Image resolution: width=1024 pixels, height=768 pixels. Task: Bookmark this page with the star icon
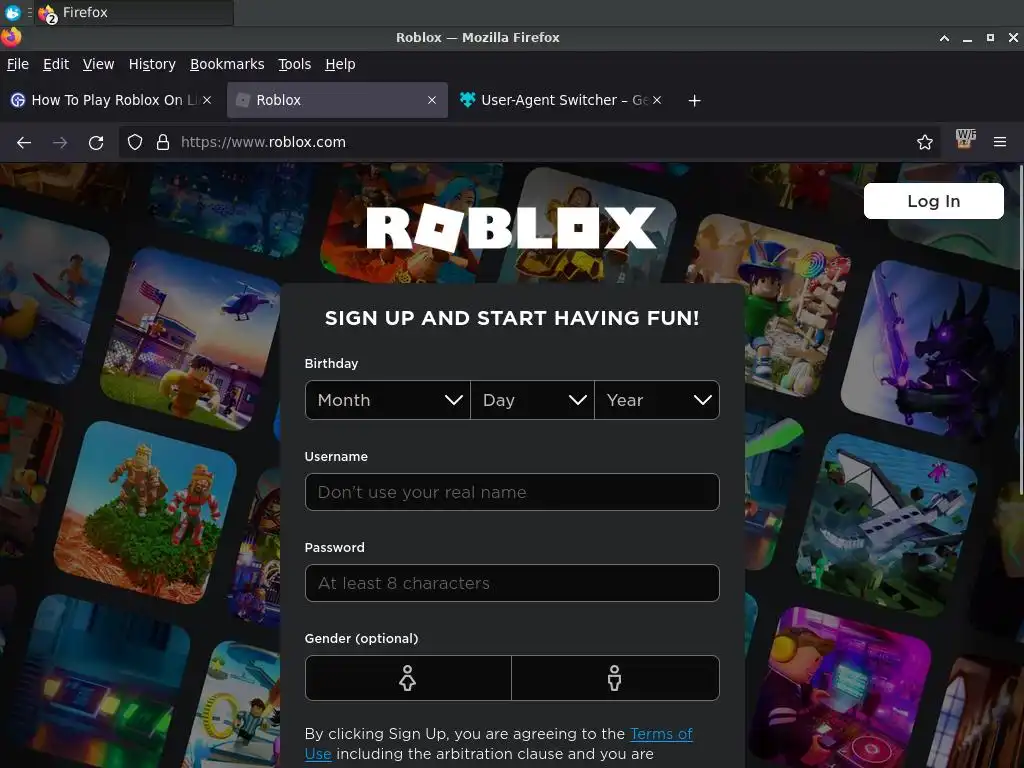tap(925, 142)
